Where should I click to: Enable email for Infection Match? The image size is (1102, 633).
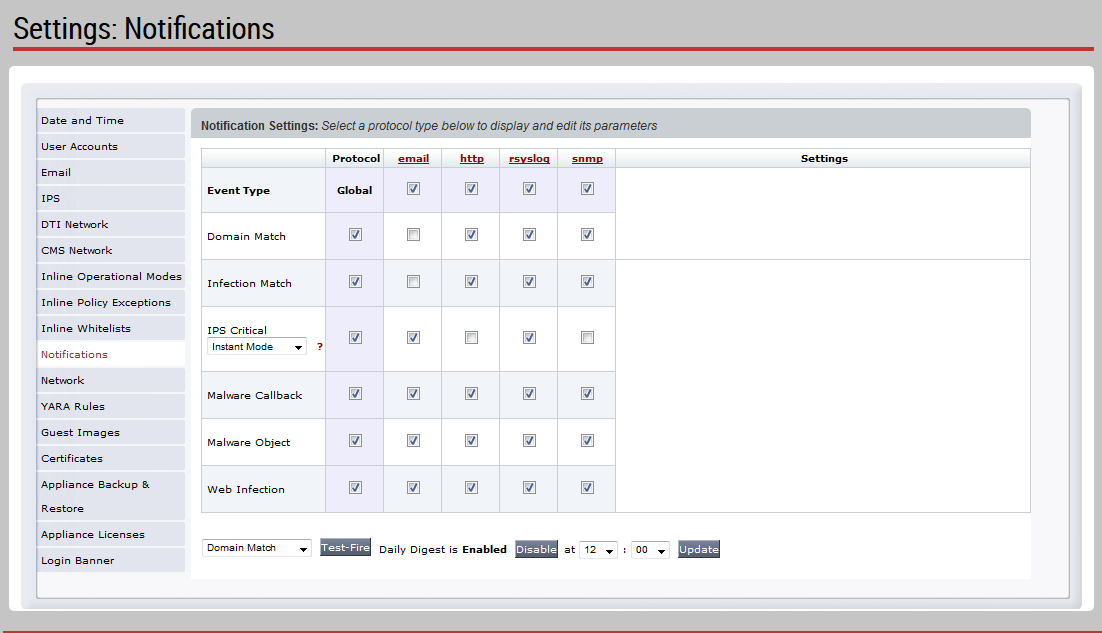point(413,282)
